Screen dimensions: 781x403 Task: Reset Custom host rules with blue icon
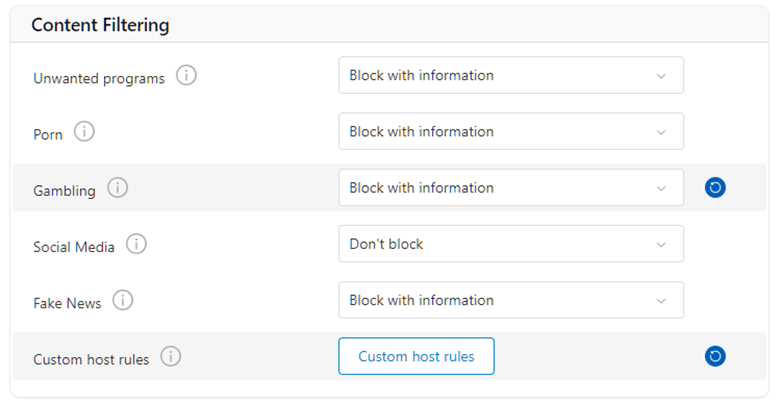coord(715,356)
